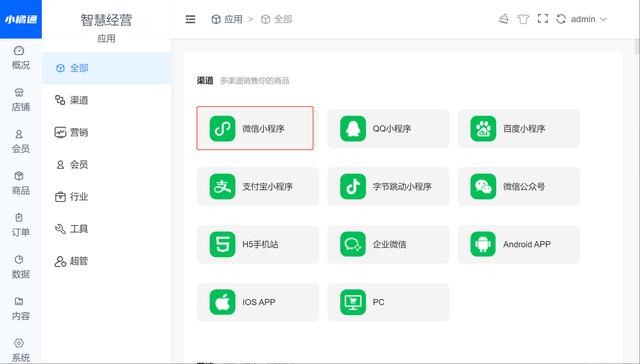
Task: Click the clear-cache broom icon
Action: tap(504, 19)
